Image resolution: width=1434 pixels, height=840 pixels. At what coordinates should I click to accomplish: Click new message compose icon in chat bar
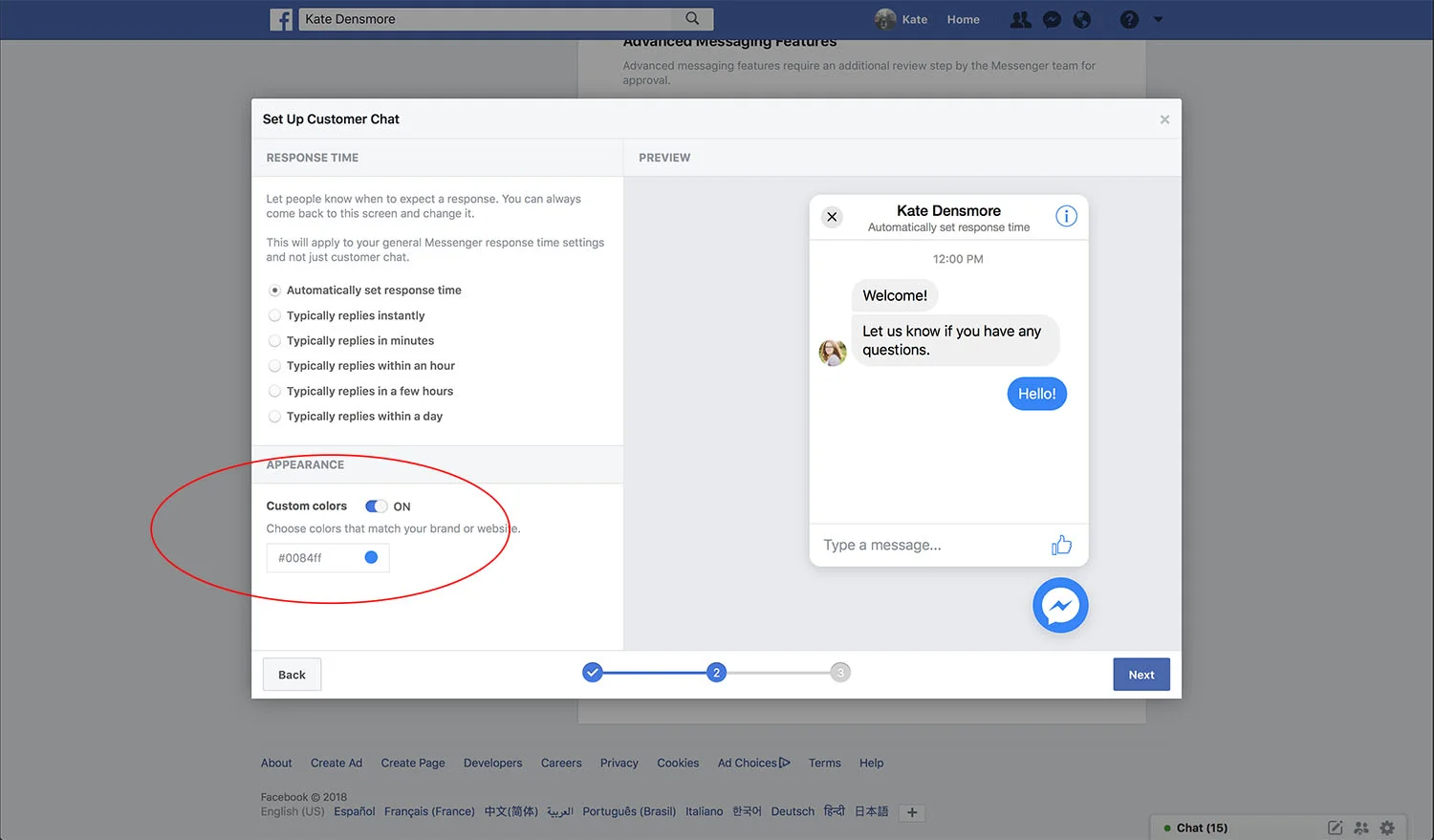click(x=1335, y=828)
